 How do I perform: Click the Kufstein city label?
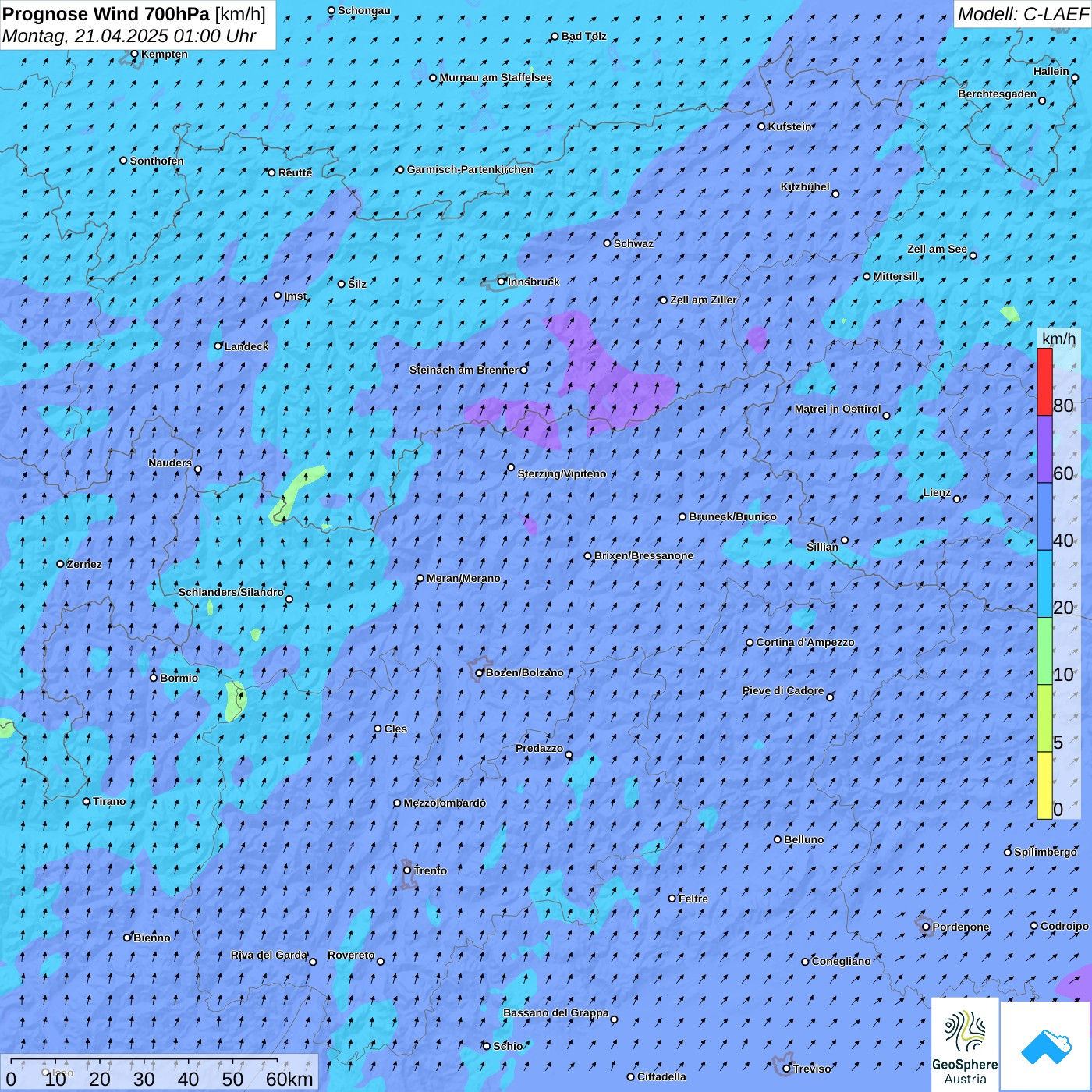click(790, 126)
